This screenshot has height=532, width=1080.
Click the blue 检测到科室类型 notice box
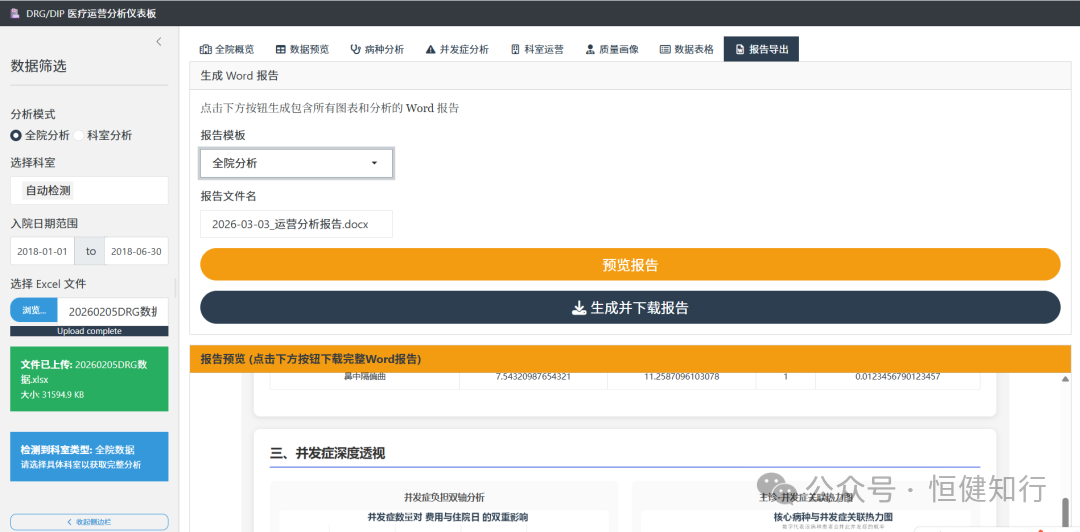point(89,456)
